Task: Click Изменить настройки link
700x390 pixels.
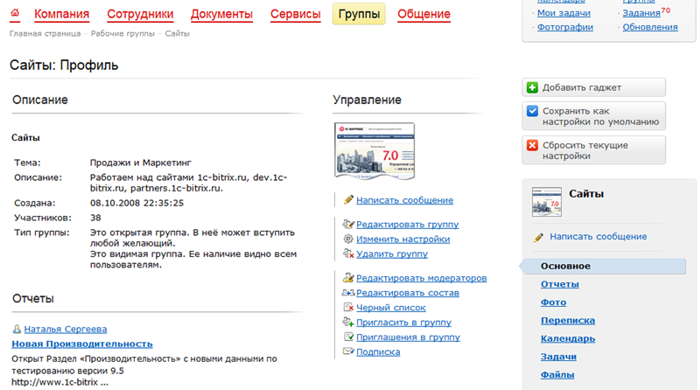Action: coord(403,239)
